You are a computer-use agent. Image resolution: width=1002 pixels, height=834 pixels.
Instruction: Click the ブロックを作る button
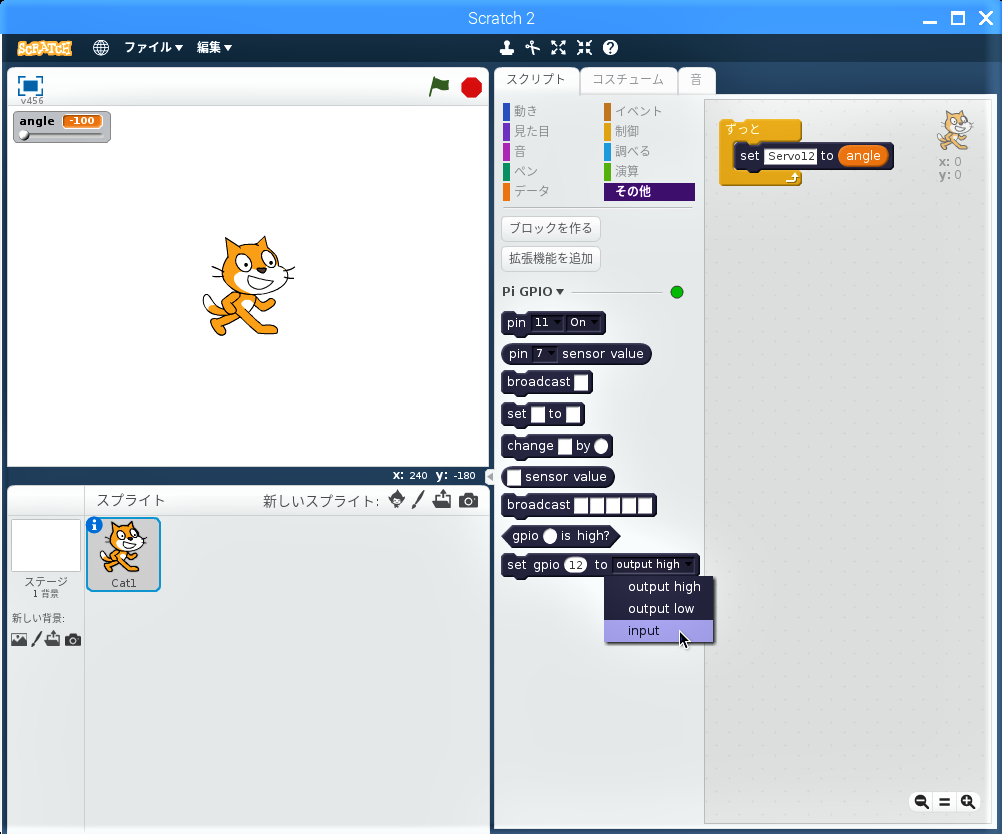click(550, 228)
